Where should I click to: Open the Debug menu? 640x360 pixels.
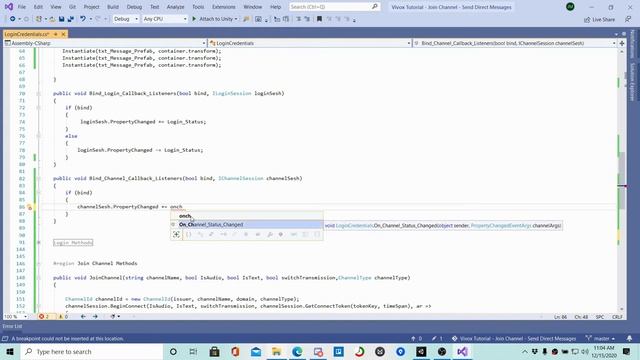[134, 7]
